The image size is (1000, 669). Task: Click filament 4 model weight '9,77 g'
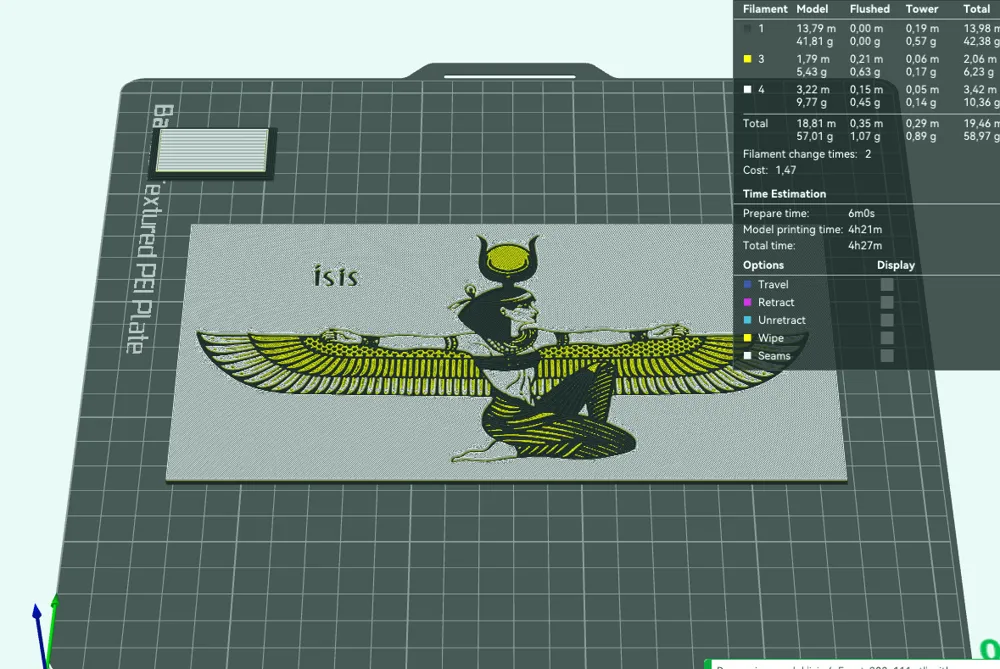(x=811, y=103)
